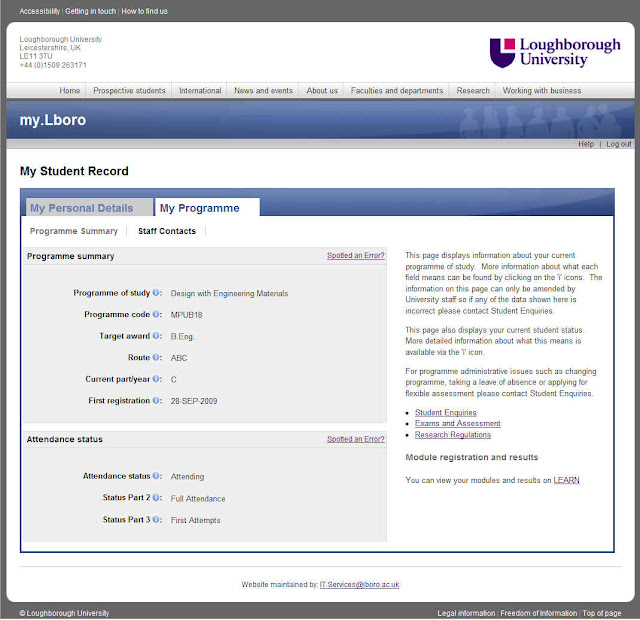Open Getting in touch link
Image resolution: width=640 pixels, height=620 pixels.
[x=91, y=11]
